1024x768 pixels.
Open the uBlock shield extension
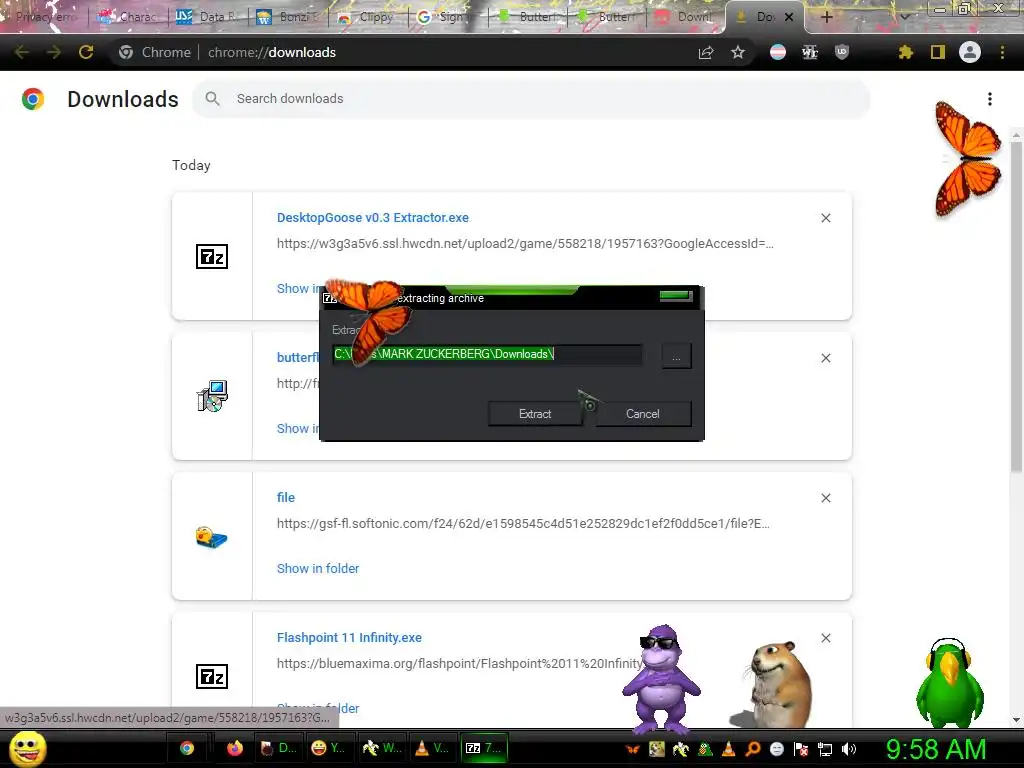coord(842,52)
